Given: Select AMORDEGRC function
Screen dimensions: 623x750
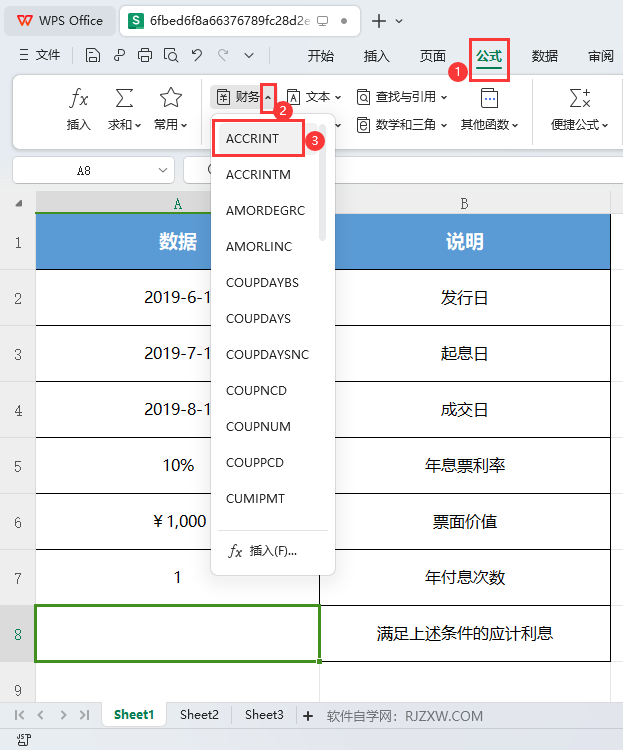Looking at the screenshot, I should 265,210.
